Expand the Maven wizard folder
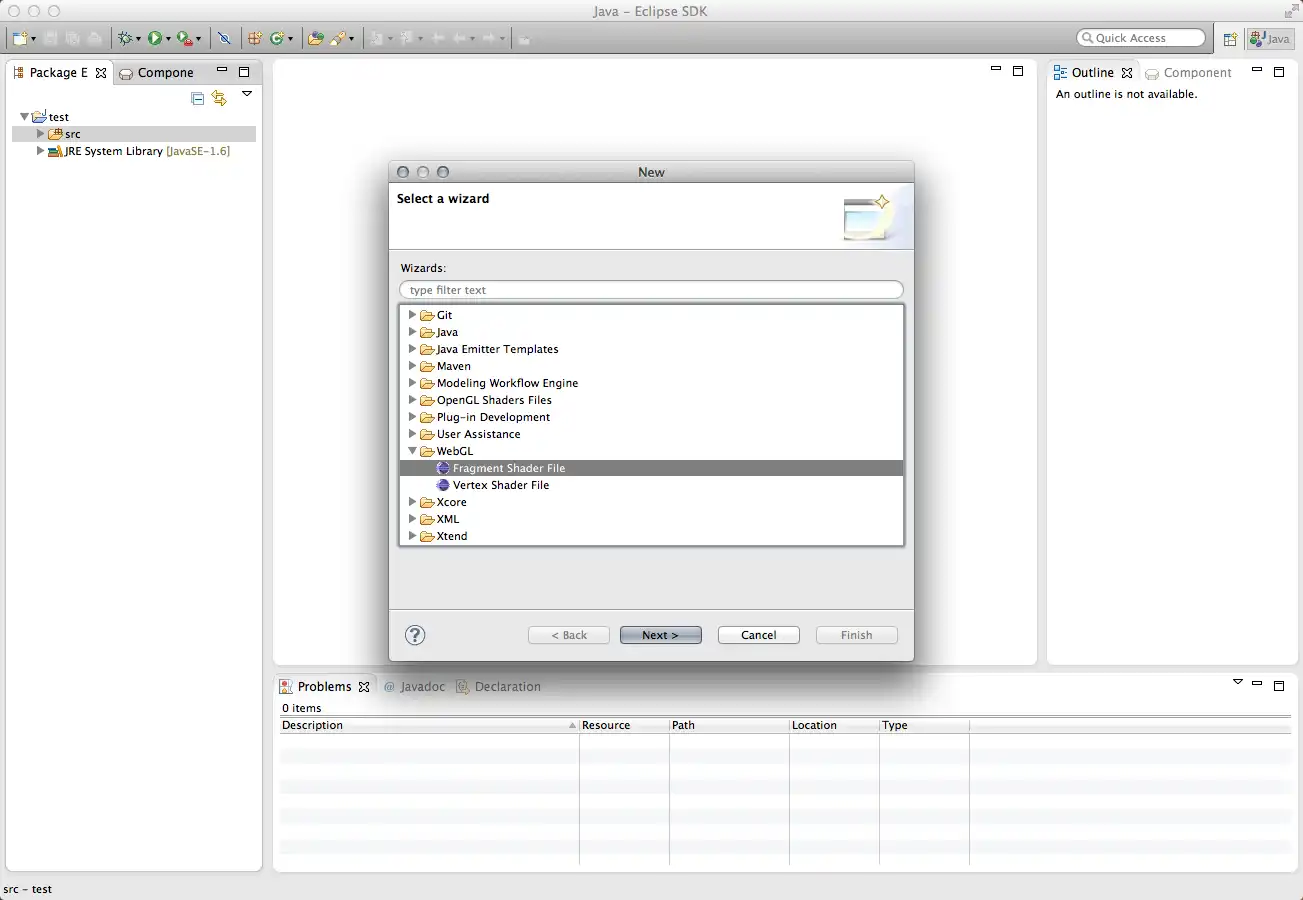Image resolution: width=1303 pixels, height=900 pixels. pos(412,366)
